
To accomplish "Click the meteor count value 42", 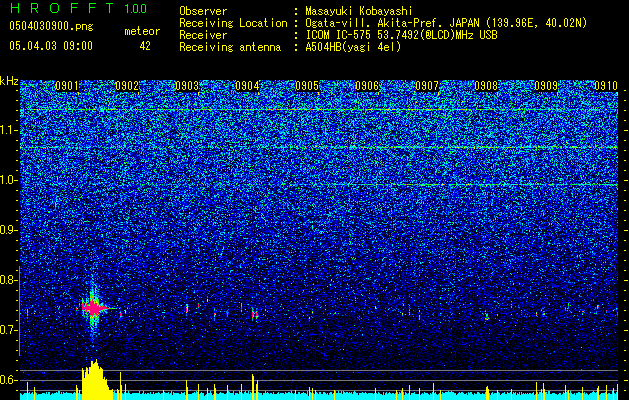I will pyautogui.click(x=145, y=46).
